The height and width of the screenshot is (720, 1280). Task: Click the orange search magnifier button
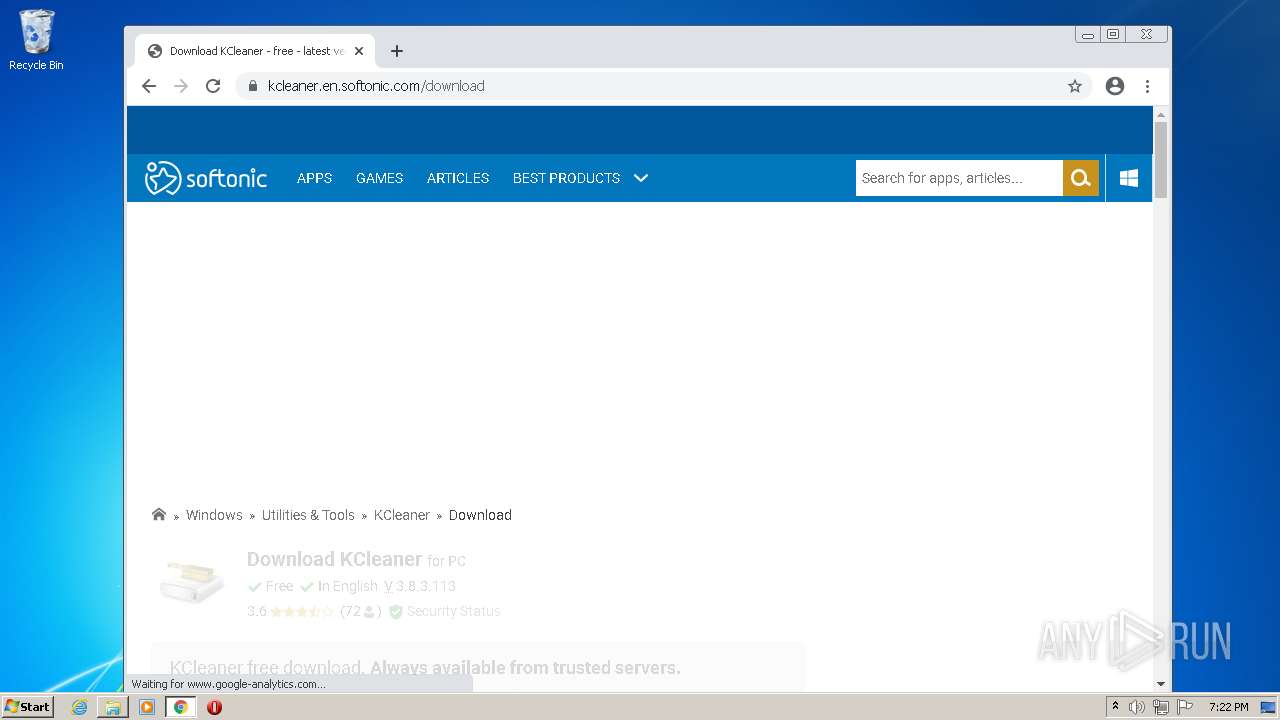tap(1081, 178)
